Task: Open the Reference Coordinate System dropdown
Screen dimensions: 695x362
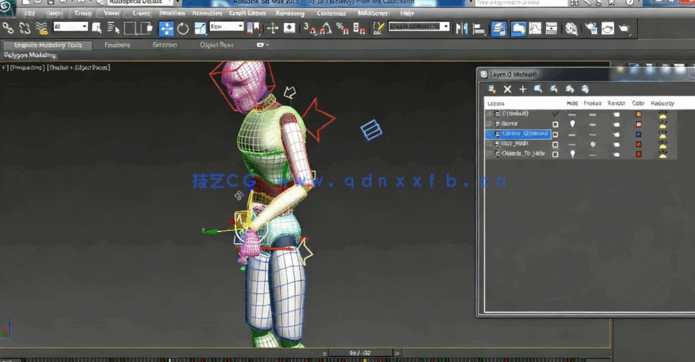Action: click(x=226, y=27)
